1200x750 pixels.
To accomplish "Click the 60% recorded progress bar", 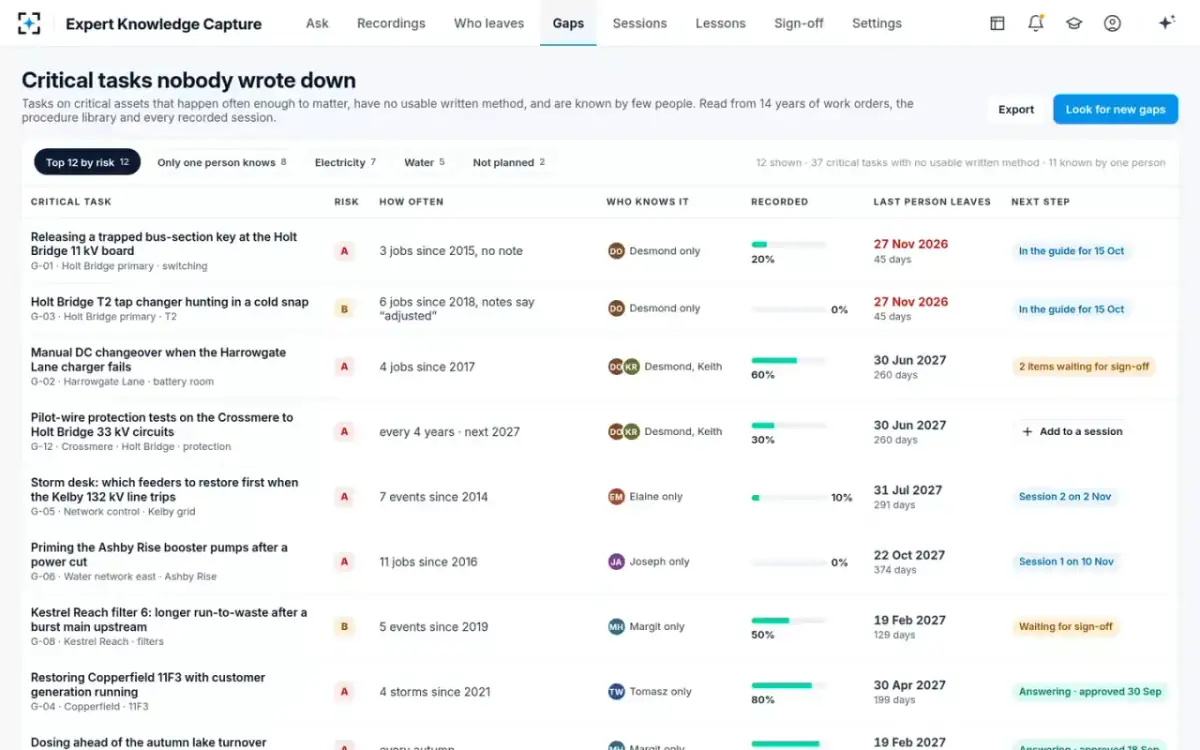I will coord(788,360).
